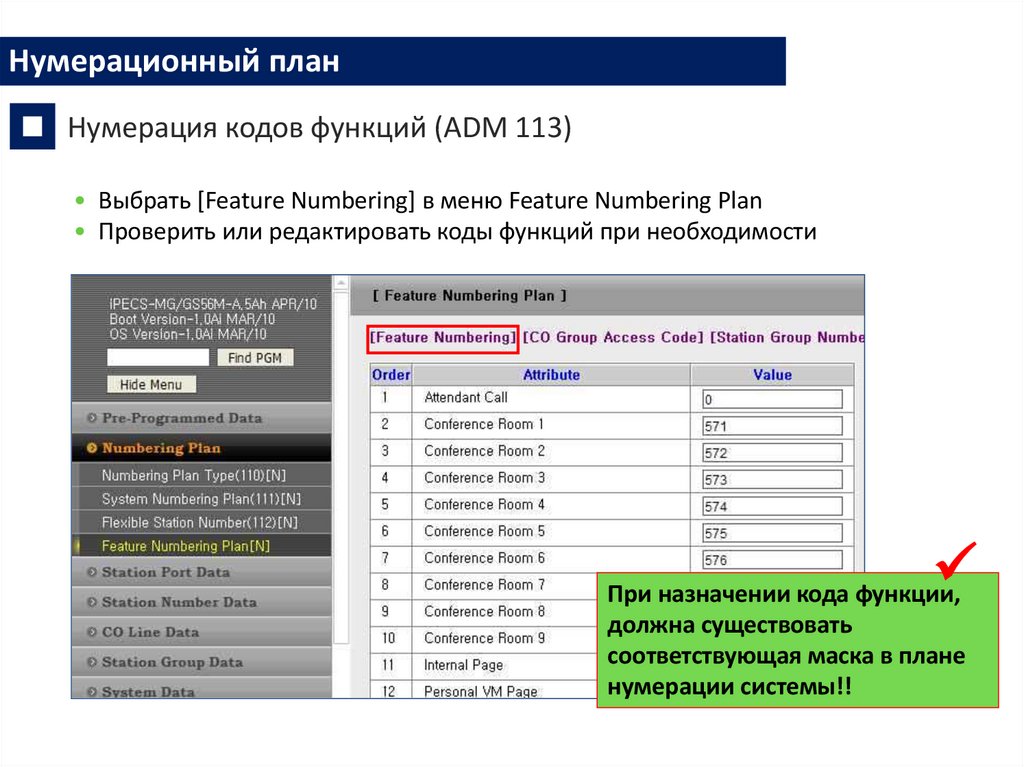Click the Feature Numbering Plan page title
The image size is (1024, 767).
pyautogui.click(x=470, y=296)
